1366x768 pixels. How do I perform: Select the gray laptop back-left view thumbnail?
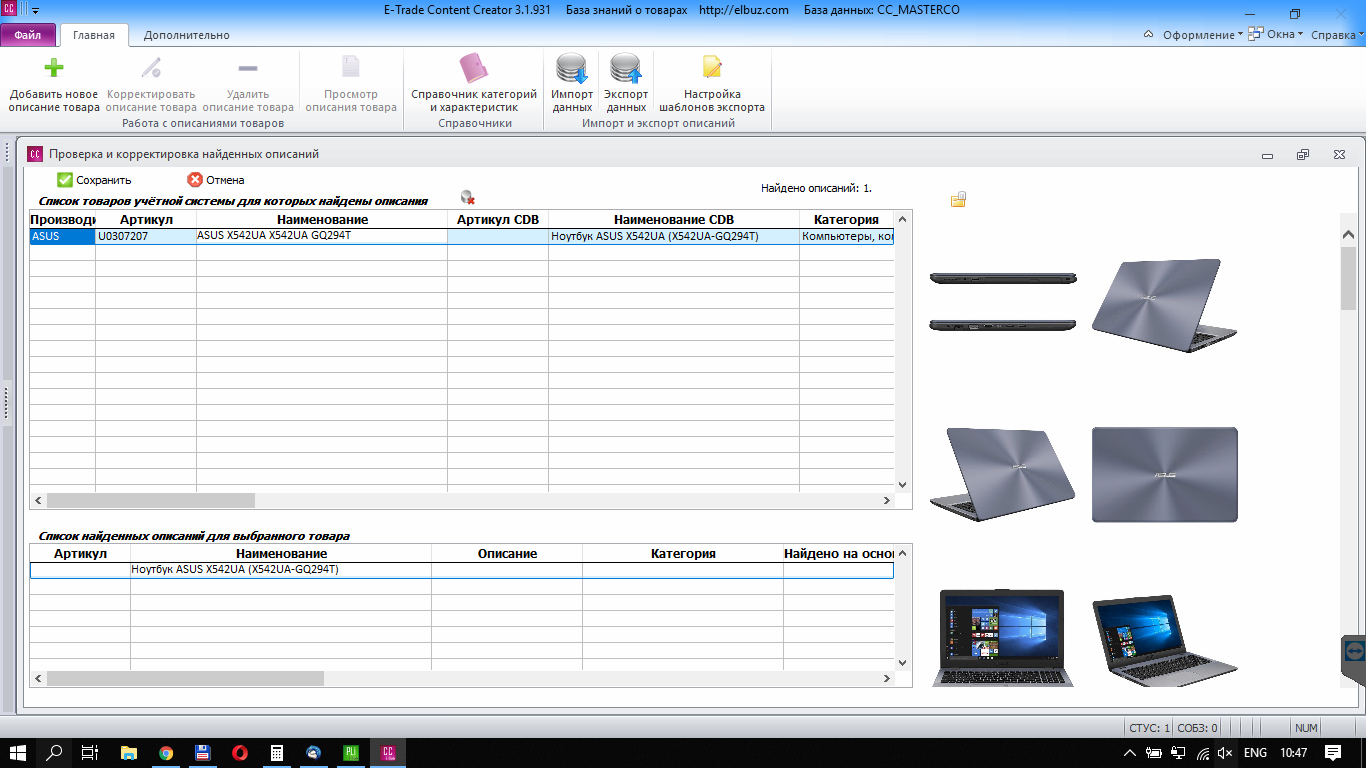point(1003,474)
